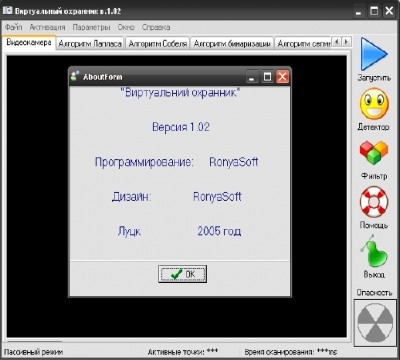Viewport: 400px width, 360px height.
Task: Switch to the Алгоритм Лапласа tab
Action: point(90,44)
